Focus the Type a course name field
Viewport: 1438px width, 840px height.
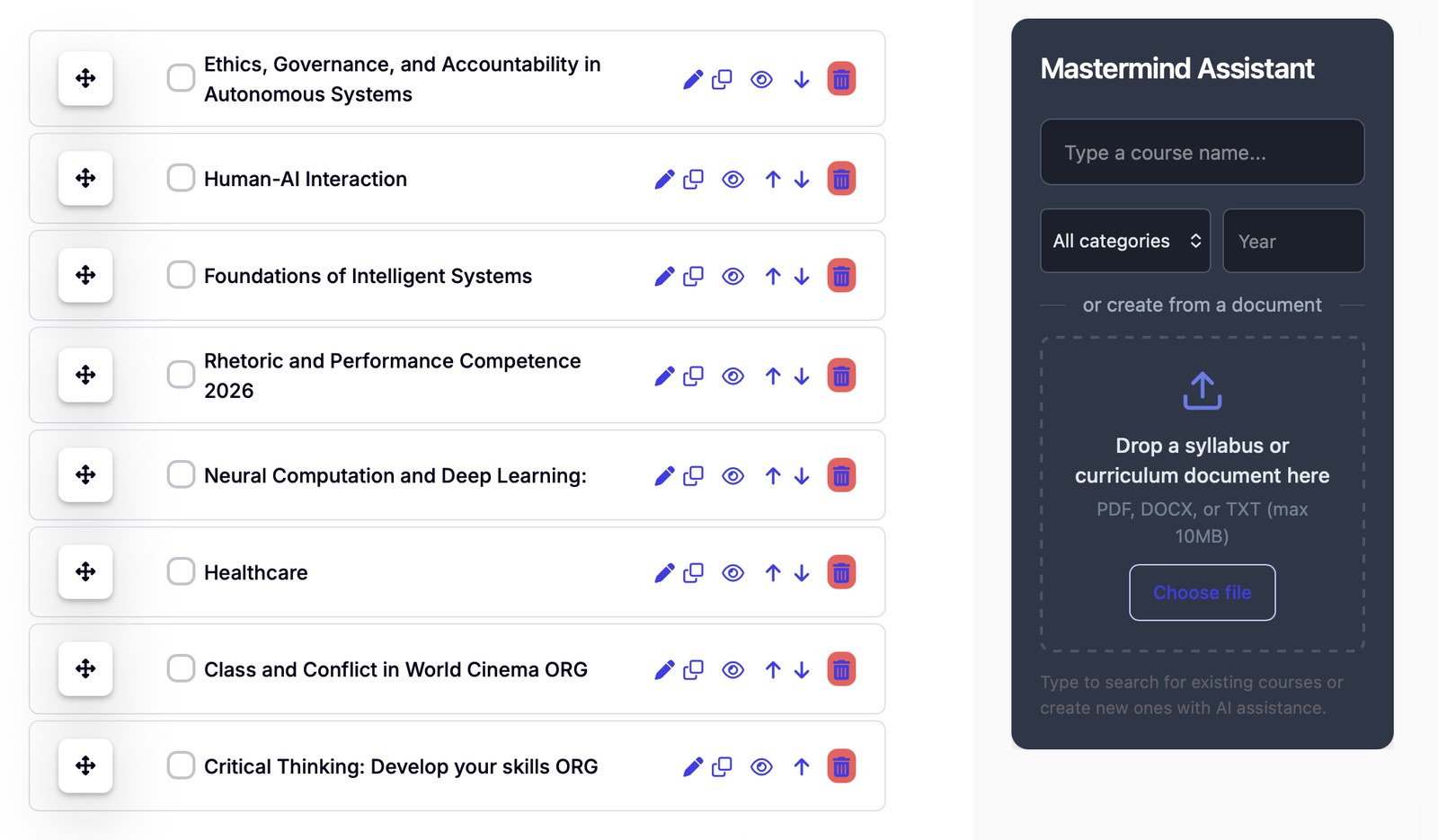(x=1203, y=152)
